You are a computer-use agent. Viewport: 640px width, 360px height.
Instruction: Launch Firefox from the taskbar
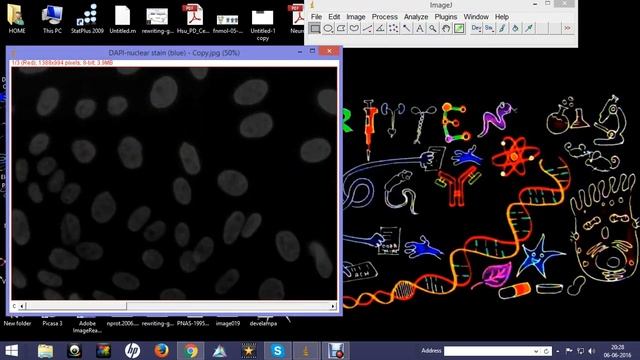click(x=162, y=351)
